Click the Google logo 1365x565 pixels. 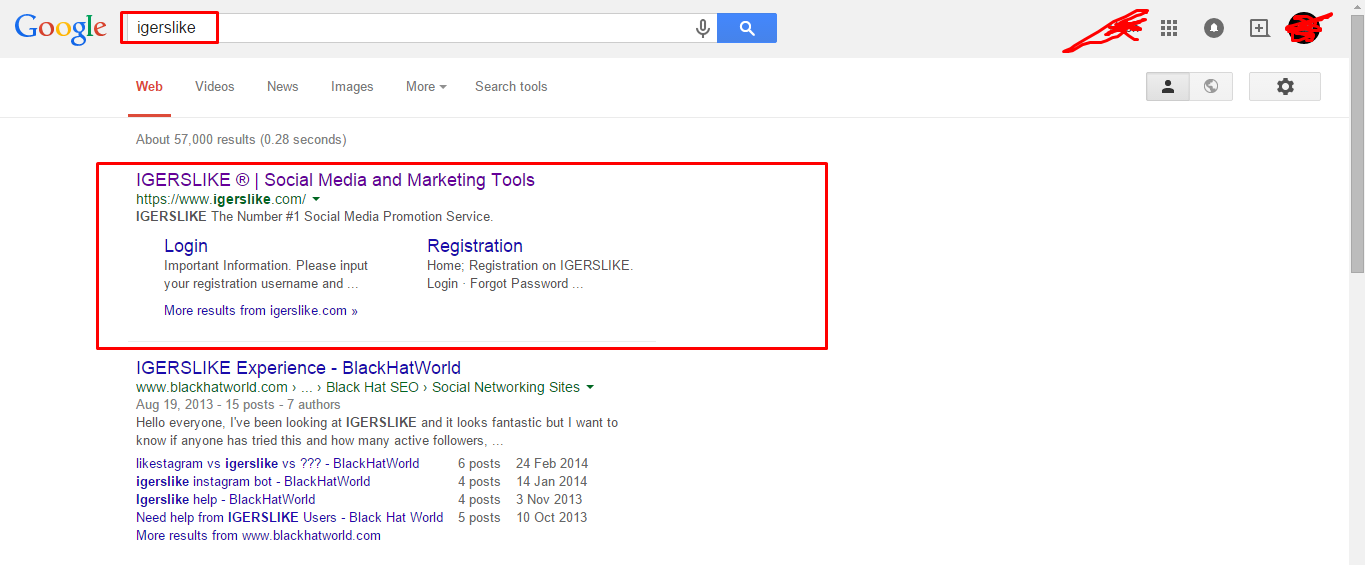[x=60, y=28]
